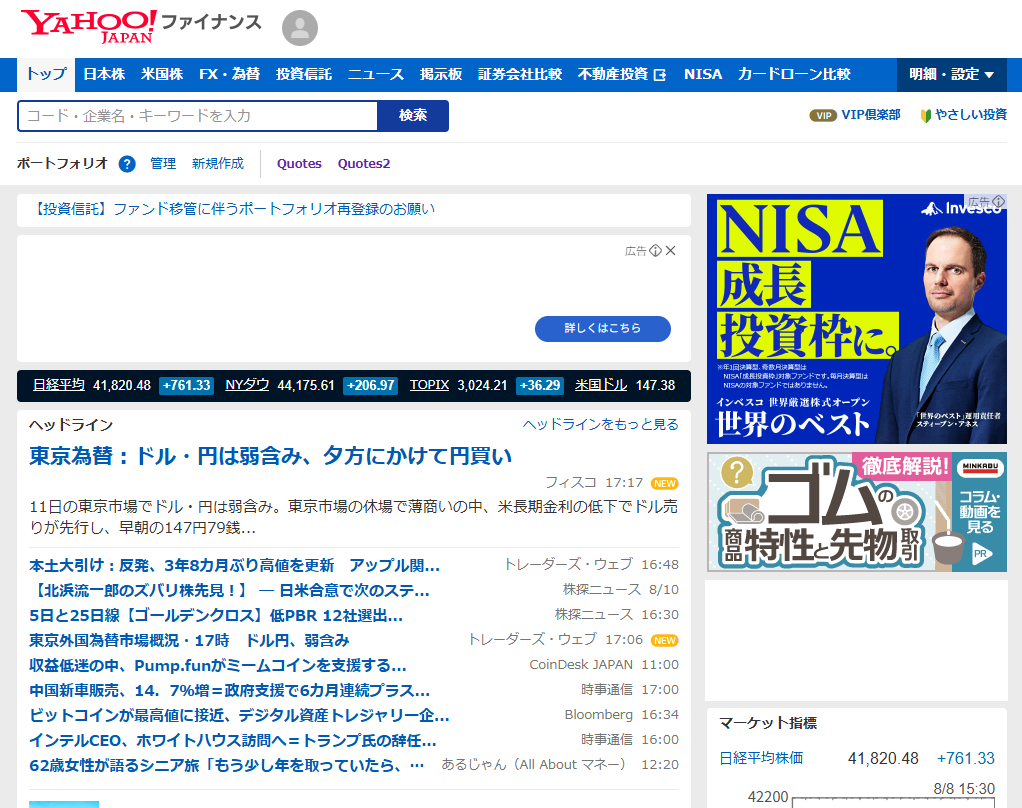
Task: Go to the ニュース tab
Action: pos(376,74)
